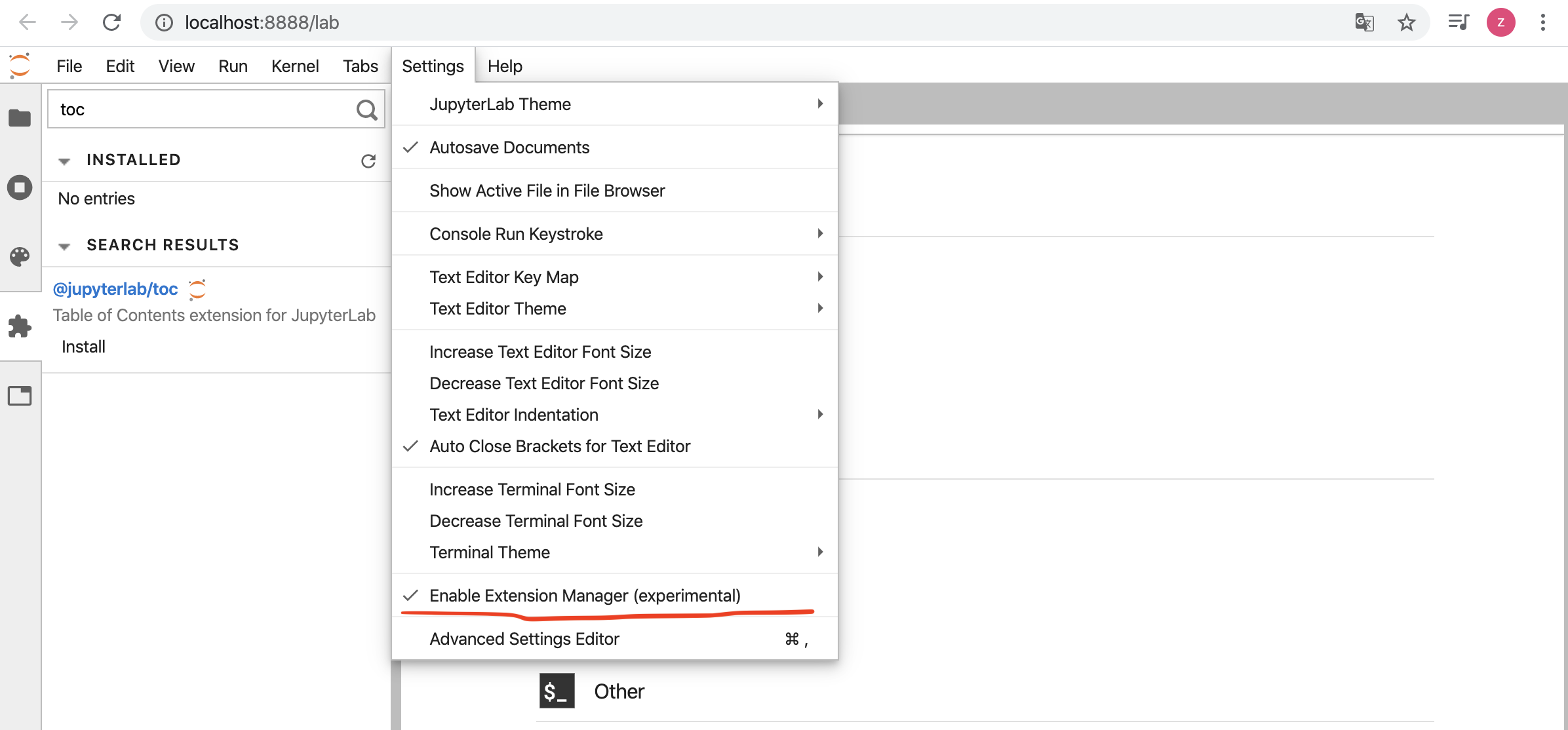Disable Enable Extension Manager (experimental)
This screenshot has height=730, width=1568.
coord(584,596)
